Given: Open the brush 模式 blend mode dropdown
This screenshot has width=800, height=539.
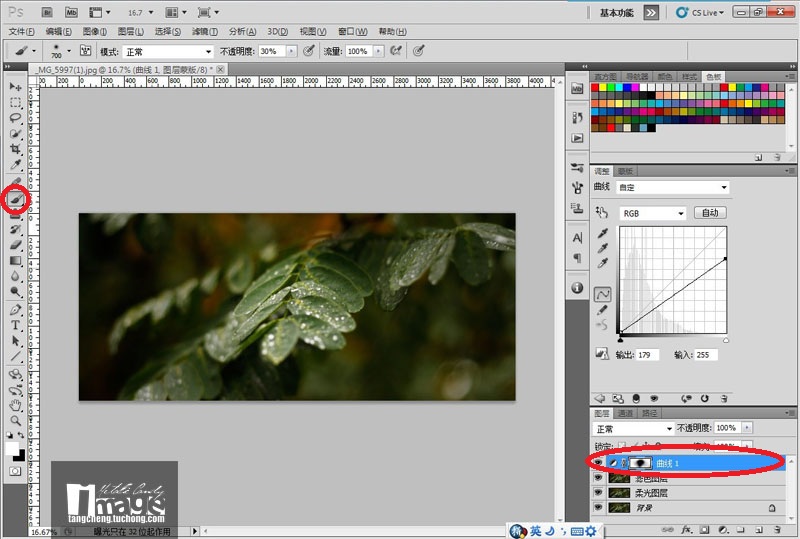Looking at the screenshot, I should click(x=168, y=51).
